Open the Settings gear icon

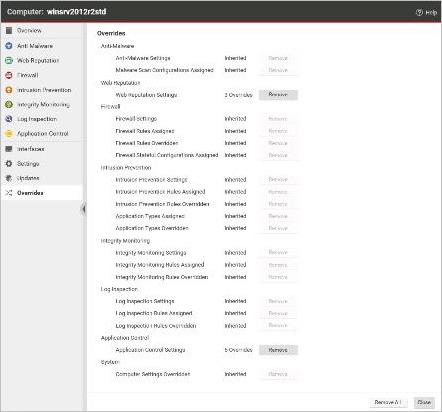tap(9, 164)
